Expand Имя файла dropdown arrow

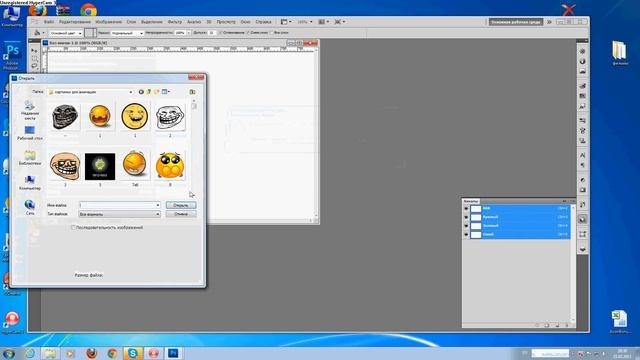coord(158,205)
